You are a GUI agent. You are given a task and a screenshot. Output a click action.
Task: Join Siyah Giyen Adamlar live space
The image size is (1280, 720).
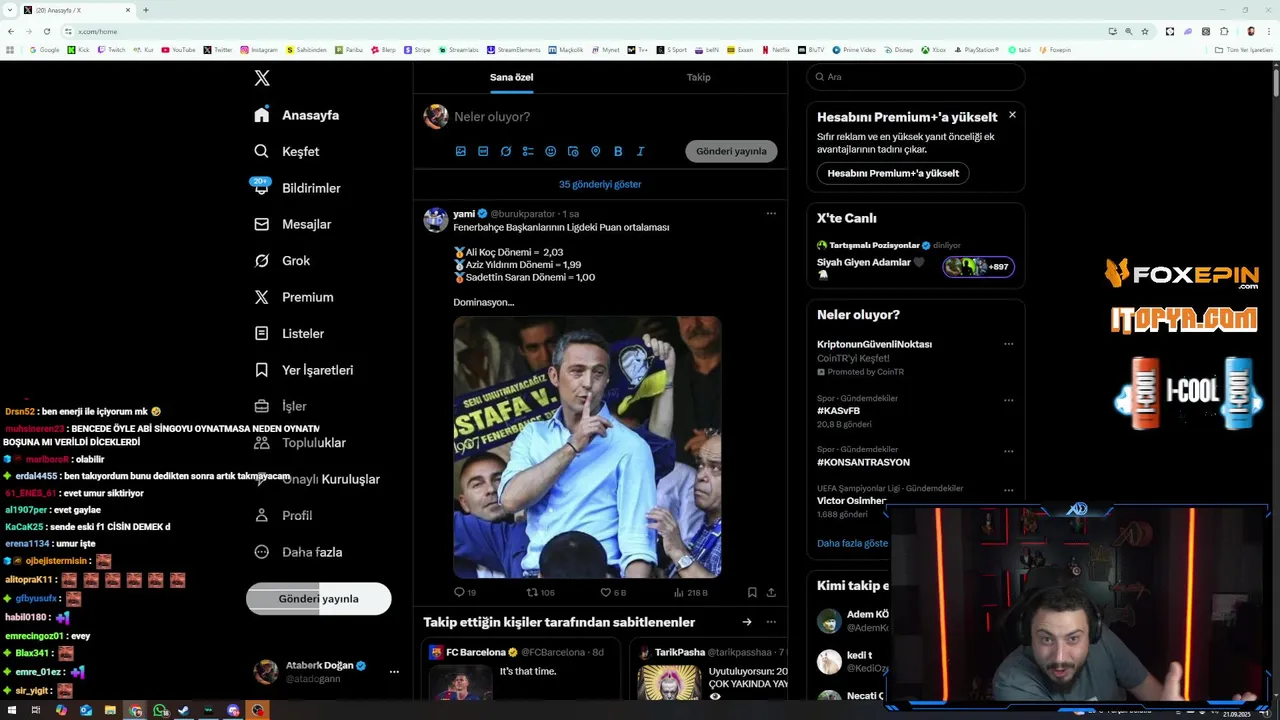[979, 266]
